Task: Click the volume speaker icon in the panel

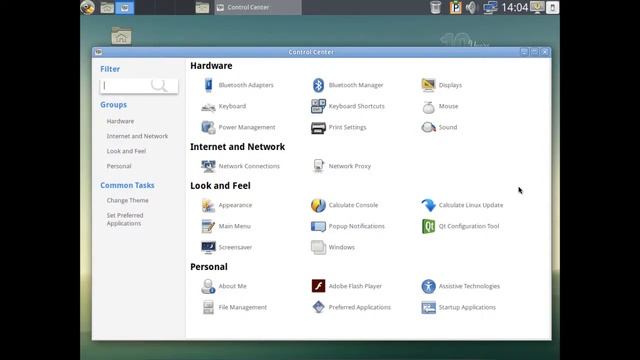Action: (x=471, y=7)
